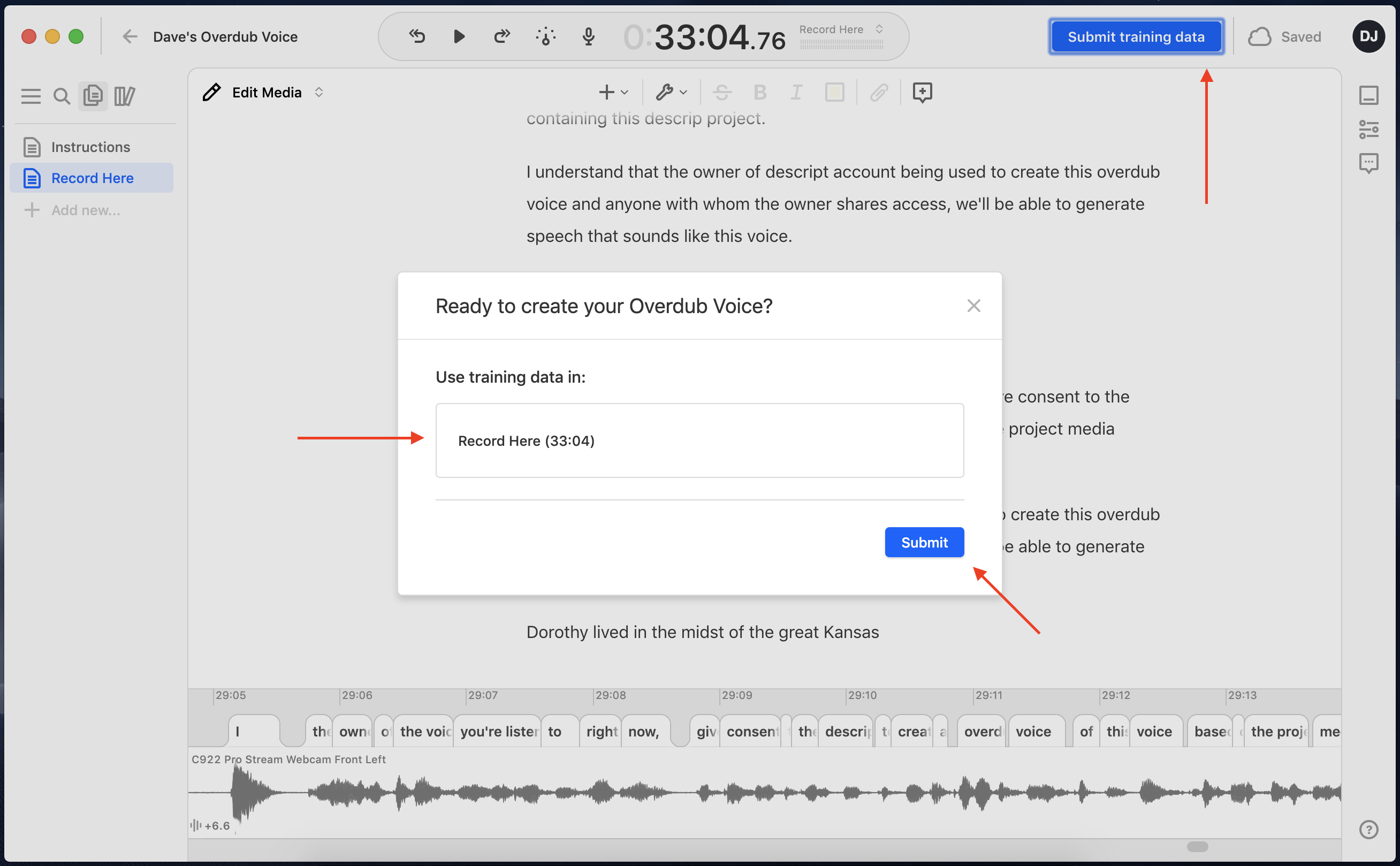Open the DJ user avatar menu
This screenshot has height=866, width=1400.
pyautogui.click(x=1368, y=36)
